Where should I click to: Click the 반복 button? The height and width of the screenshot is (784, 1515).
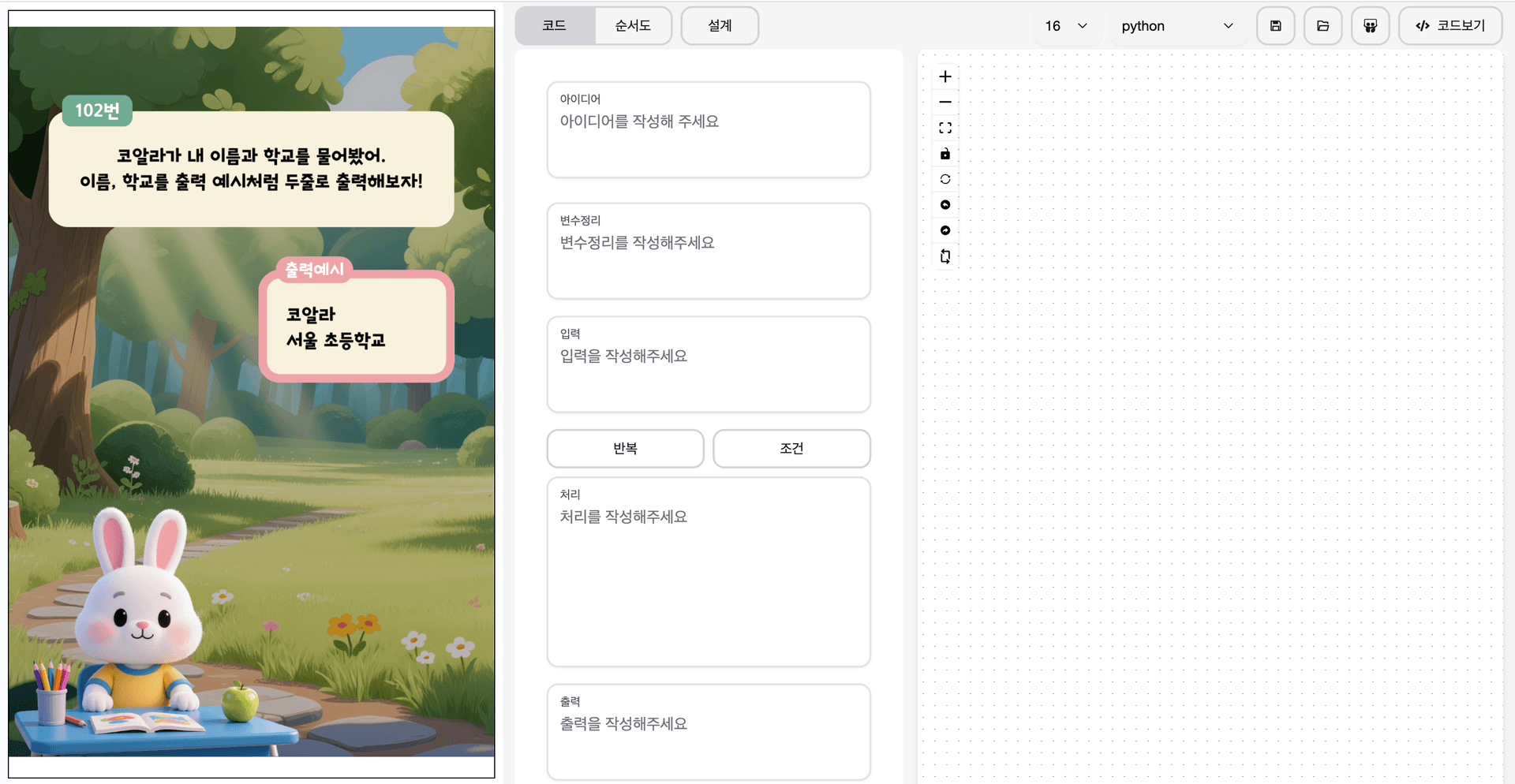pyautogui.click(x=625, y=448)
